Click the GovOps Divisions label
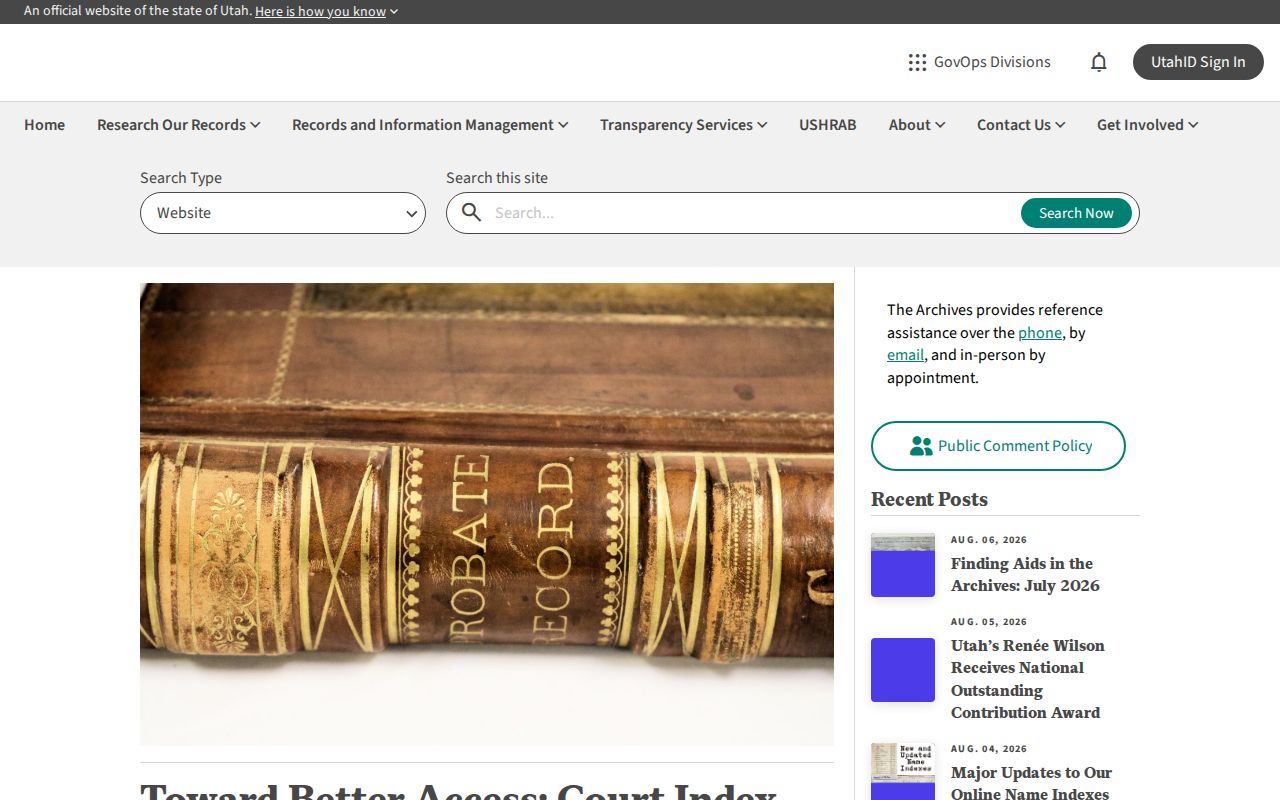Viewport: 1280px width, 800px height. tap(992, 62)
